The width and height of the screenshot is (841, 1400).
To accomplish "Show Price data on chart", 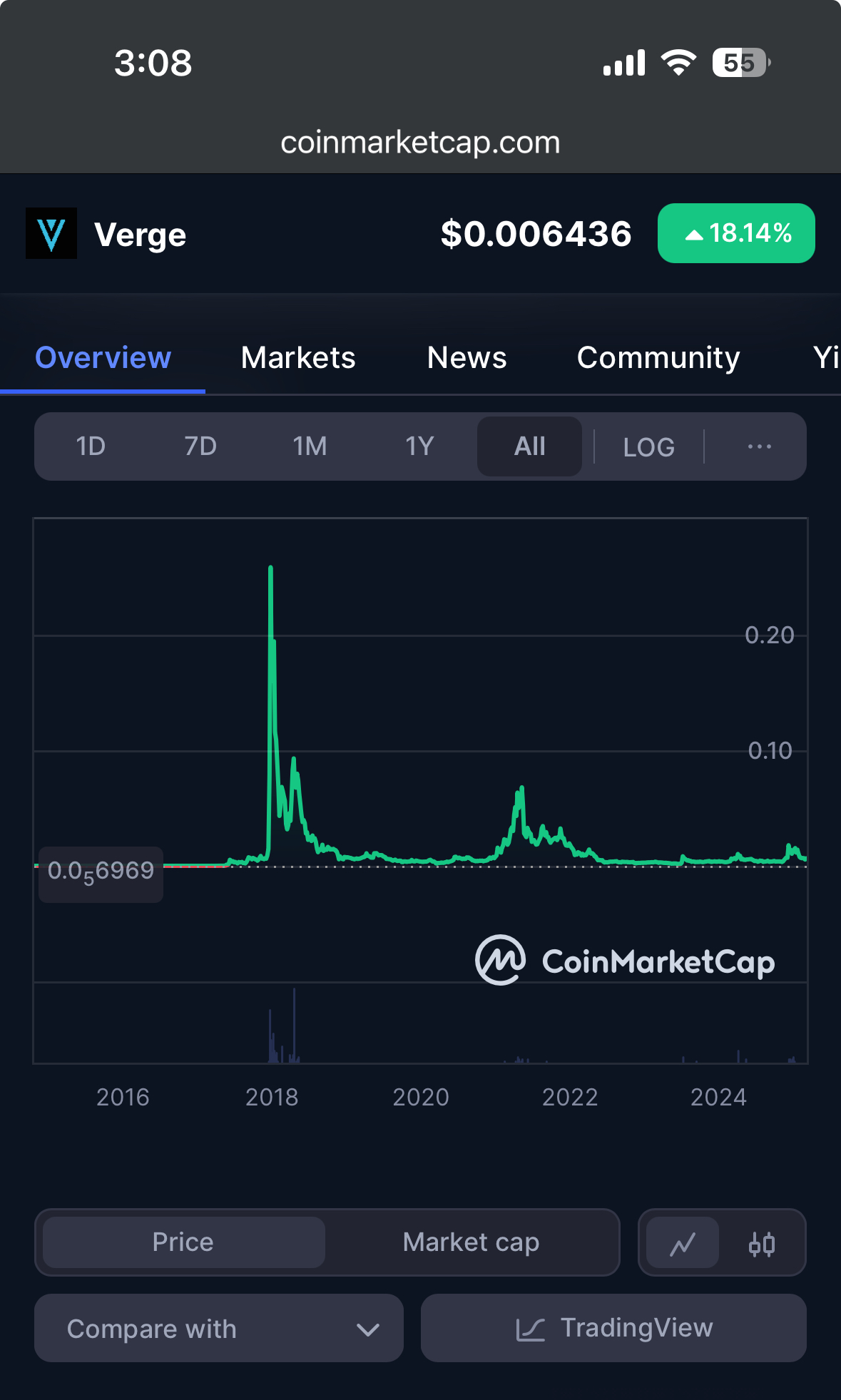I will [183, 1242].
